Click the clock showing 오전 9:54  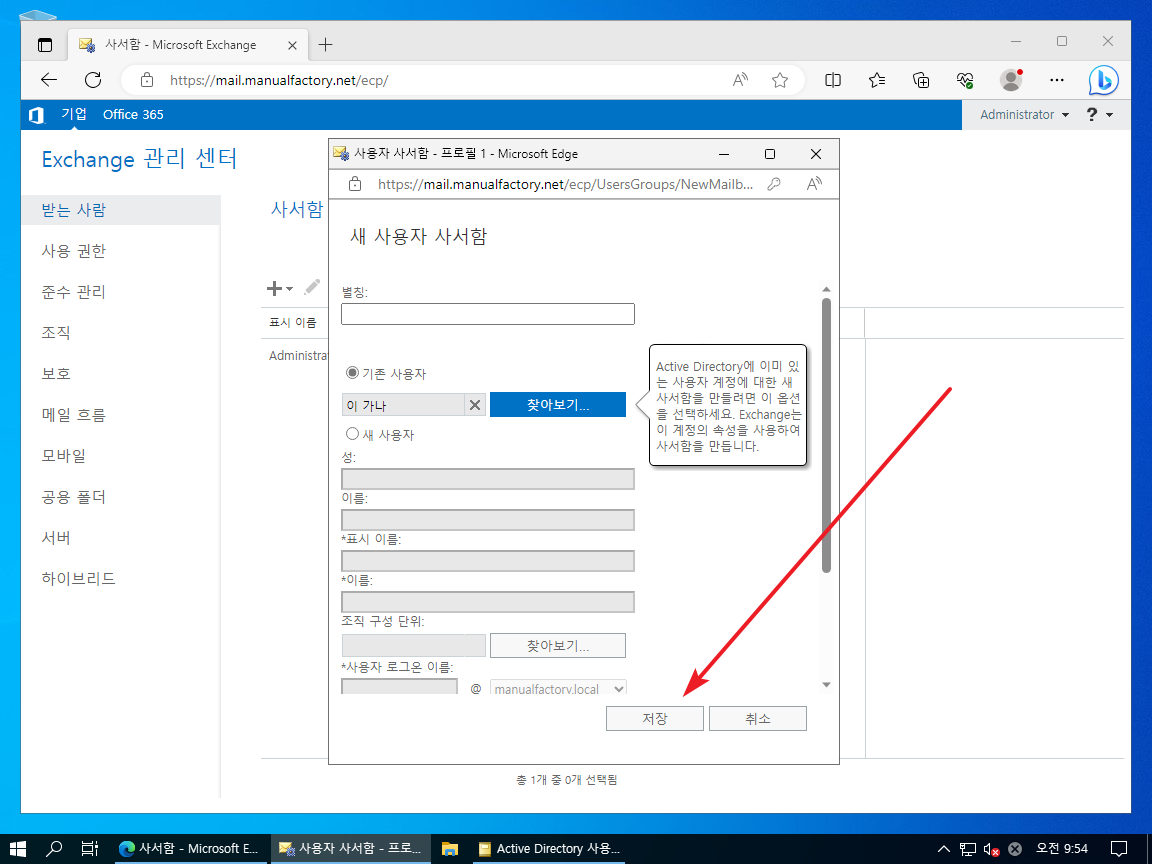click(1062, 849)
